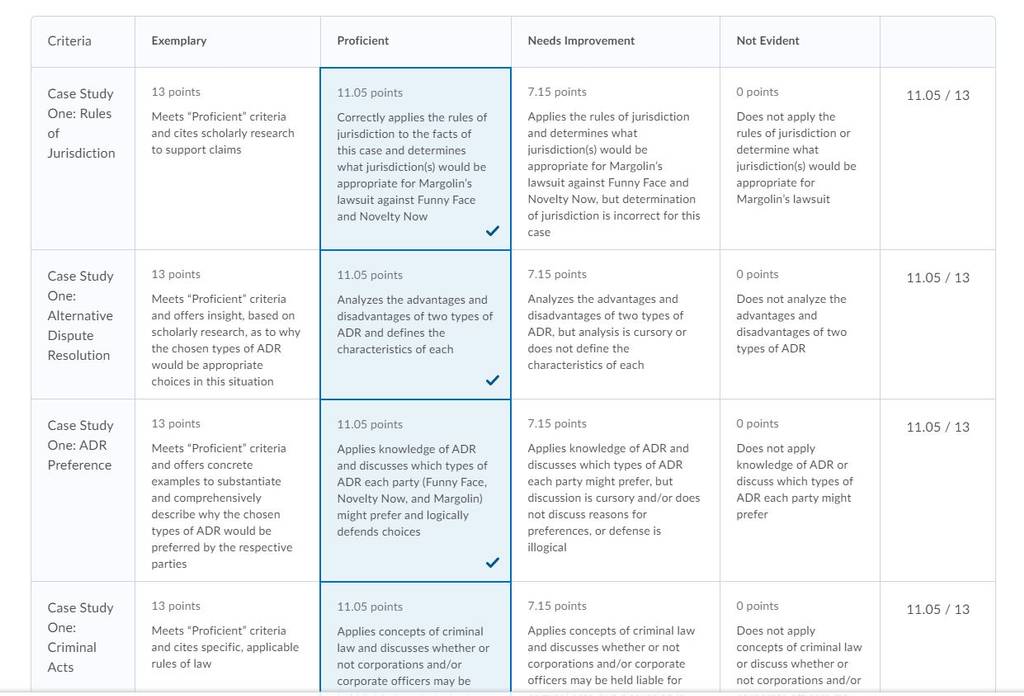Select Not Evident for Alternative Dispute Resolution
This screenshot has width=1024, height=696.
pos(799,324)
